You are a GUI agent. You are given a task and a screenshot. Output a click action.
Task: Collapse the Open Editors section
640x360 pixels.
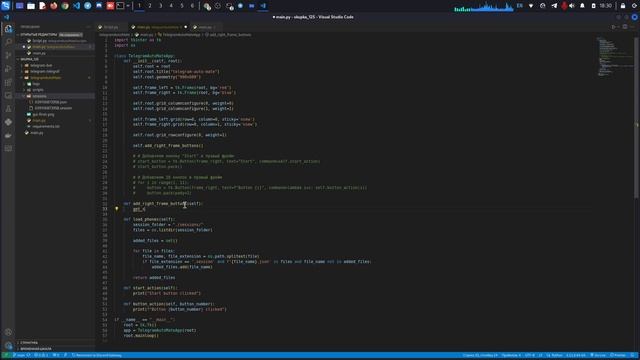tap(39, 35)
